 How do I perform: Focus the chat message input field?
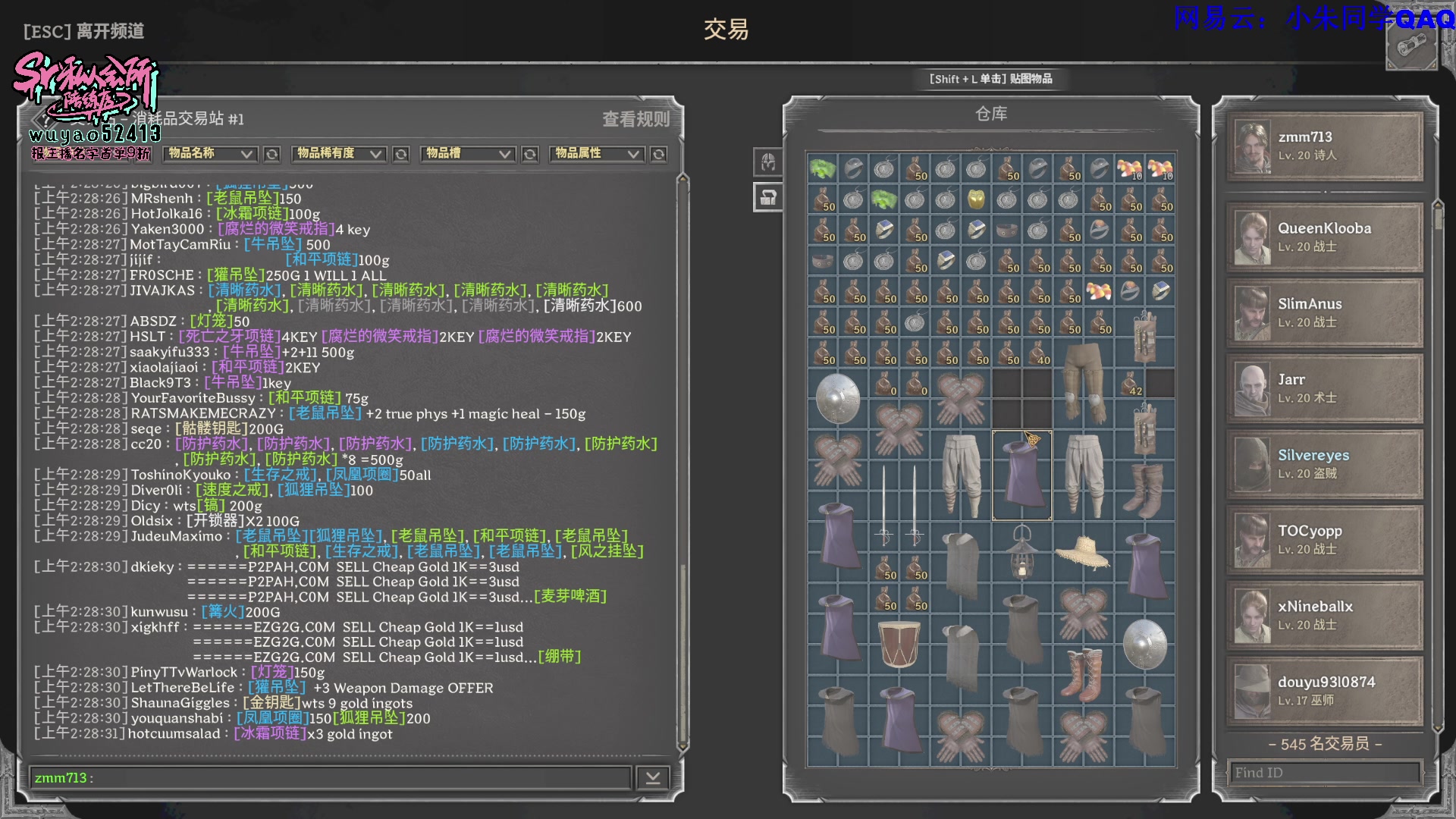pos(330,778)
